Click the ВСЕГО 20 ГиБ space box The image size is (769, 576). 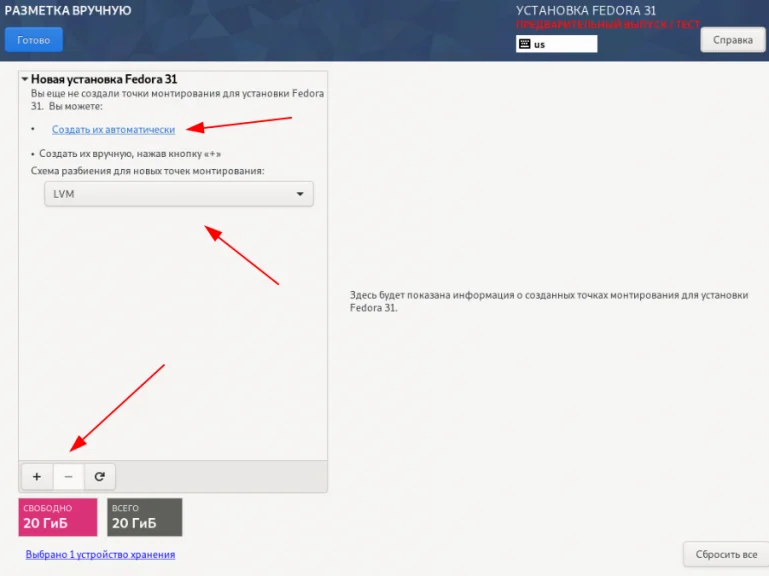coord(145,517)
